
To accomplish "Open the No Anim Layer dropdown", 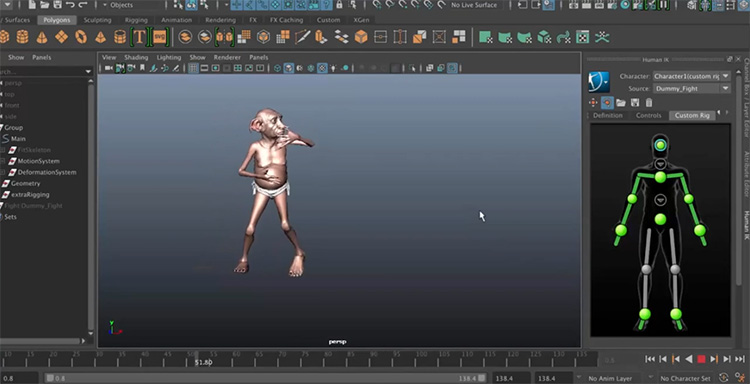I will coord(616,378).
